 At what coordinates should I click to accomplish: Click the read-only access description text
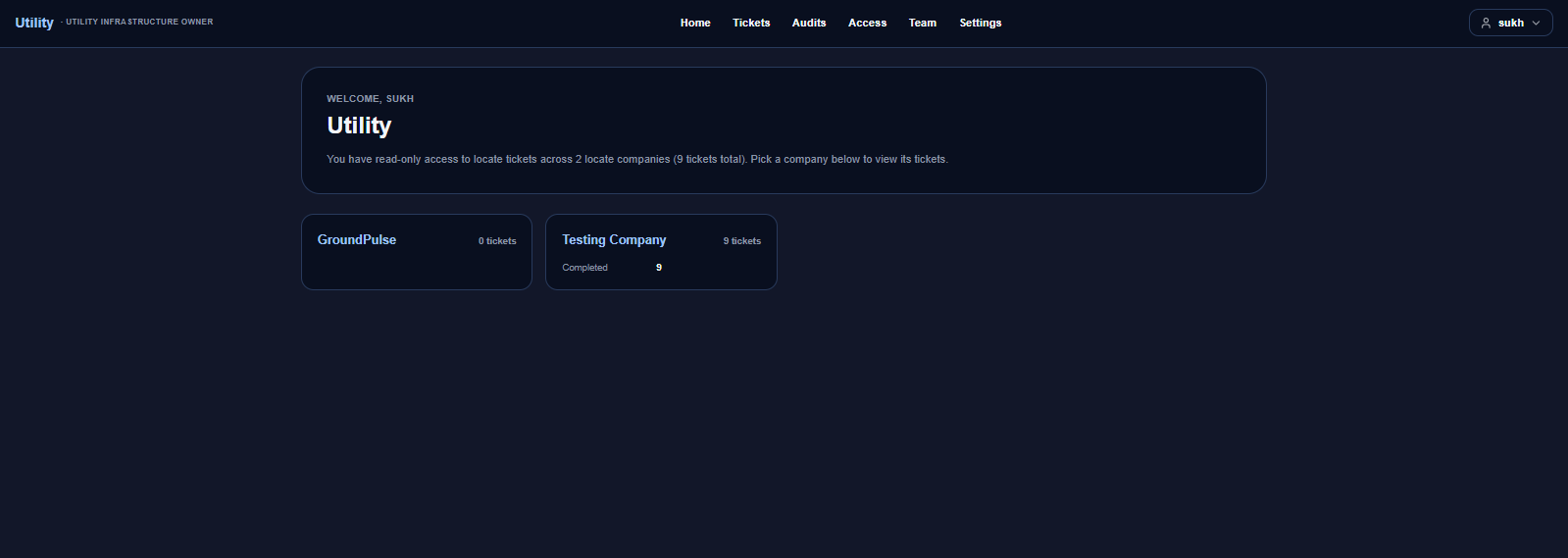[637, 159]
